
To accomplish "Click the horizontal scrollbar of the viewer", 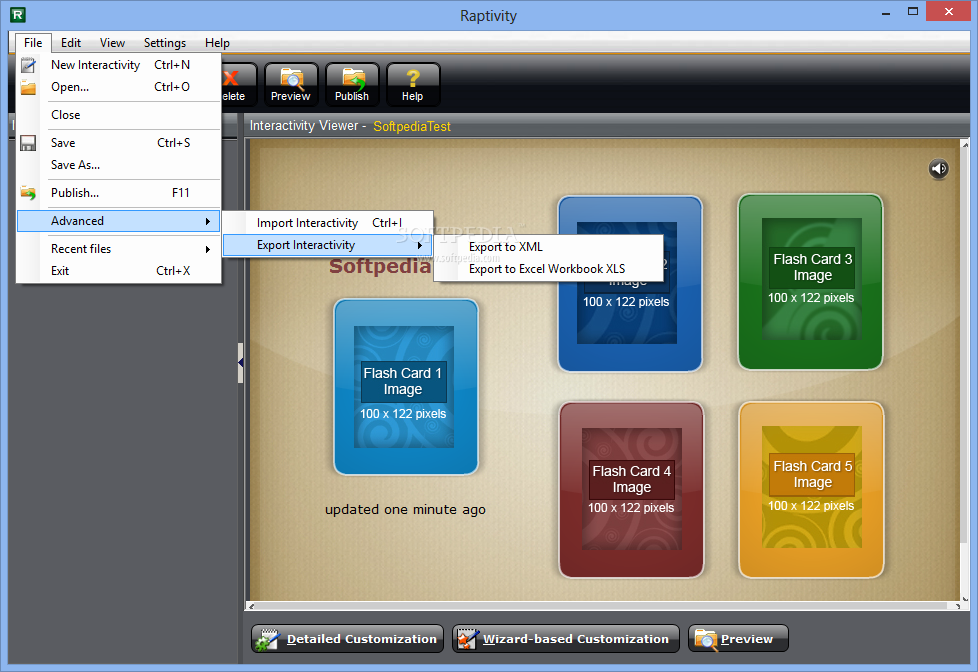I will click(603, 606).
